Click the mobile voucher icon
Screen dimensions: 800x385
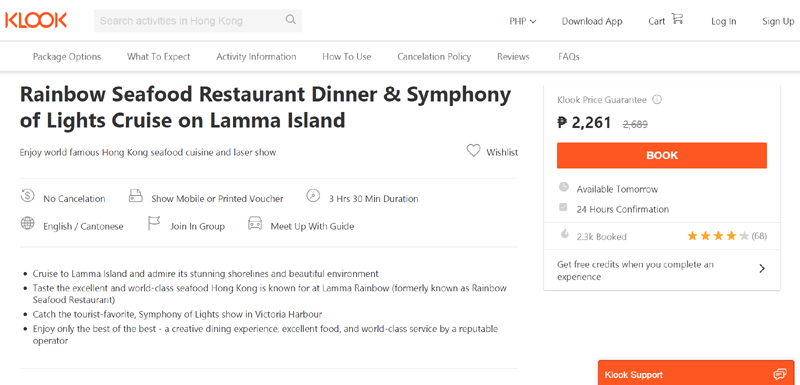click(135, 196)
